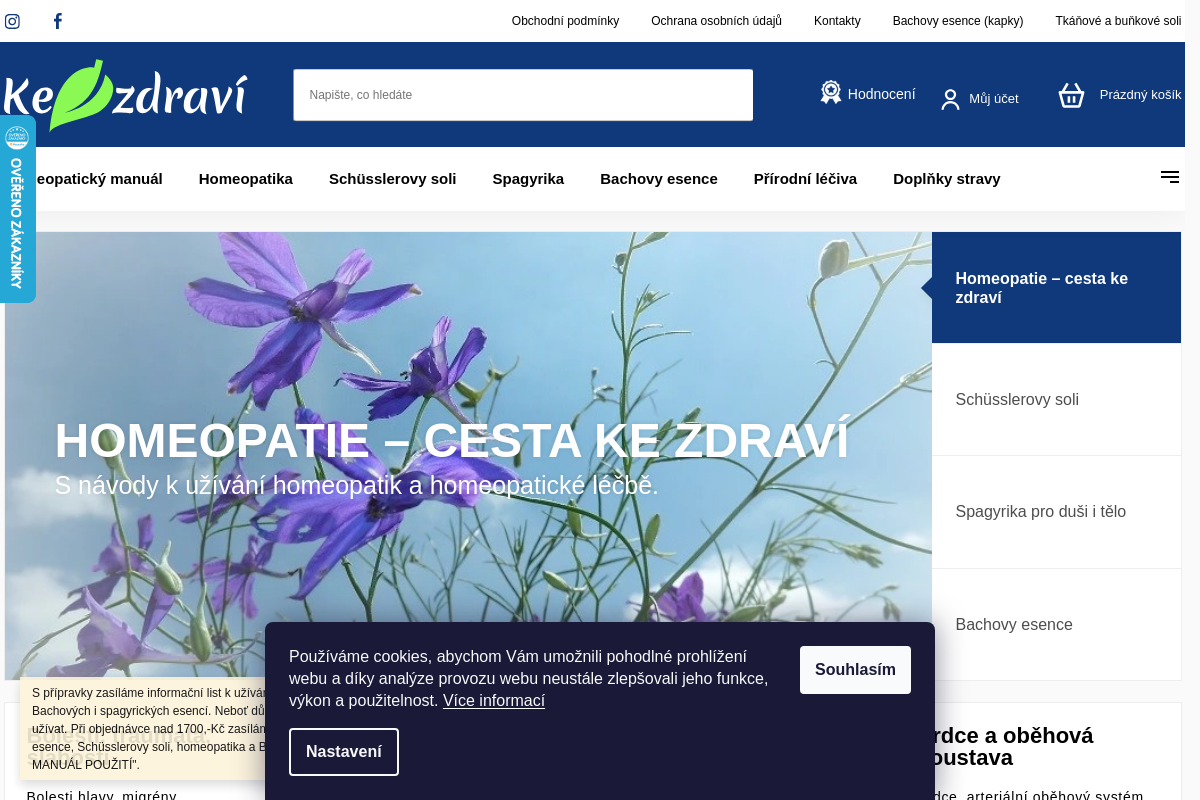Click the Ke zdraví leaf logo

click(124, 95)
